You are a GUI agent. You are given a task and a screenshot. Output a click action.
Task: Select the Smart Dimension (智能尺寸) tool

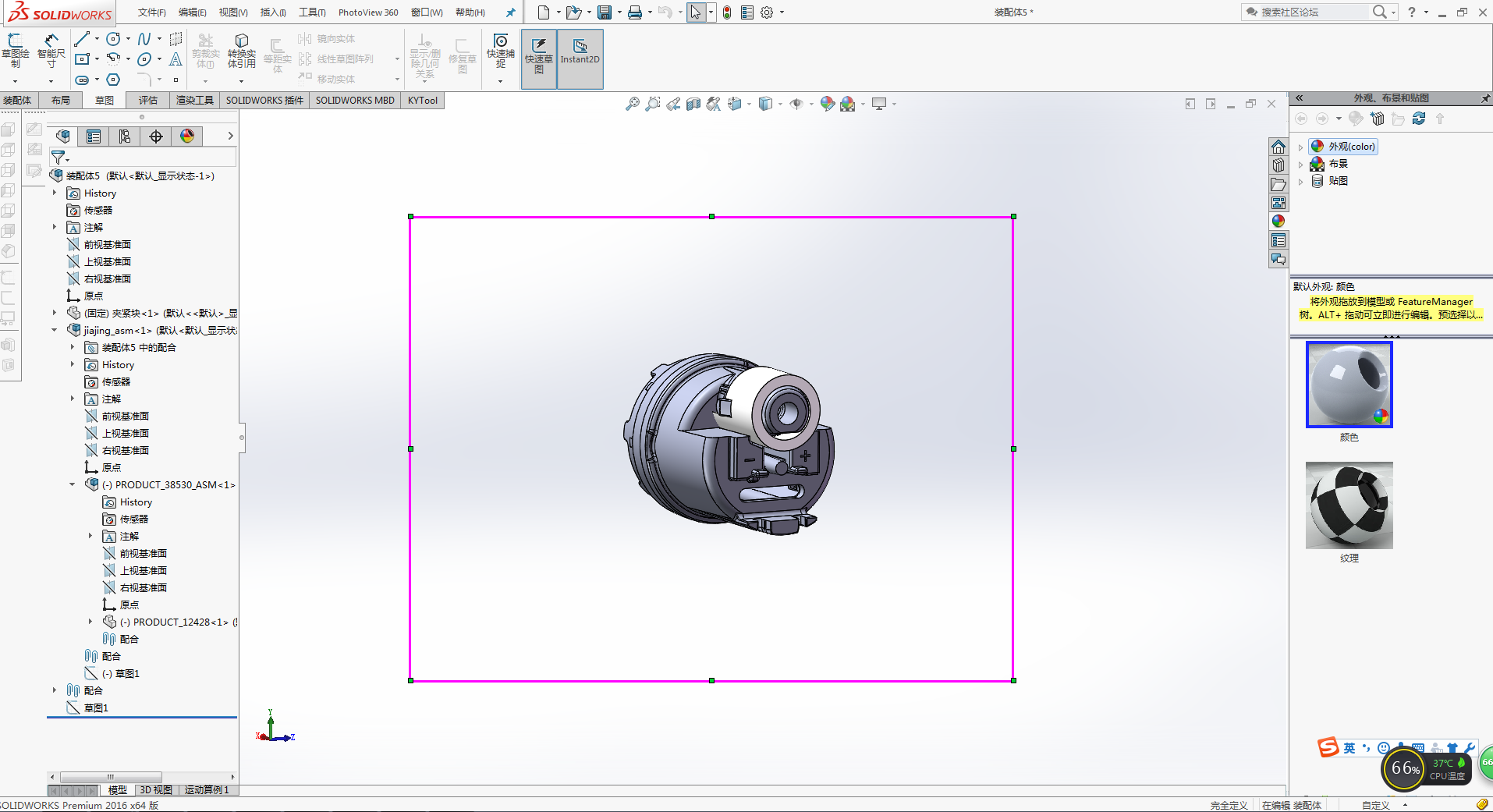pyautogui.click(x=51, y=51)
